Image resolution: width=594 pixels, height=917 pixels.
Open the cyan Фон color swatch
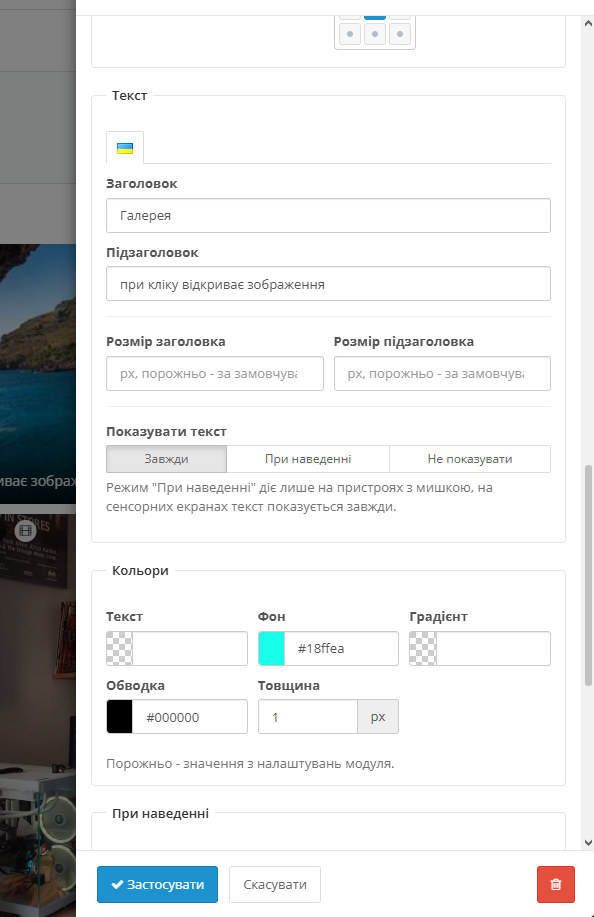(271, 649)
